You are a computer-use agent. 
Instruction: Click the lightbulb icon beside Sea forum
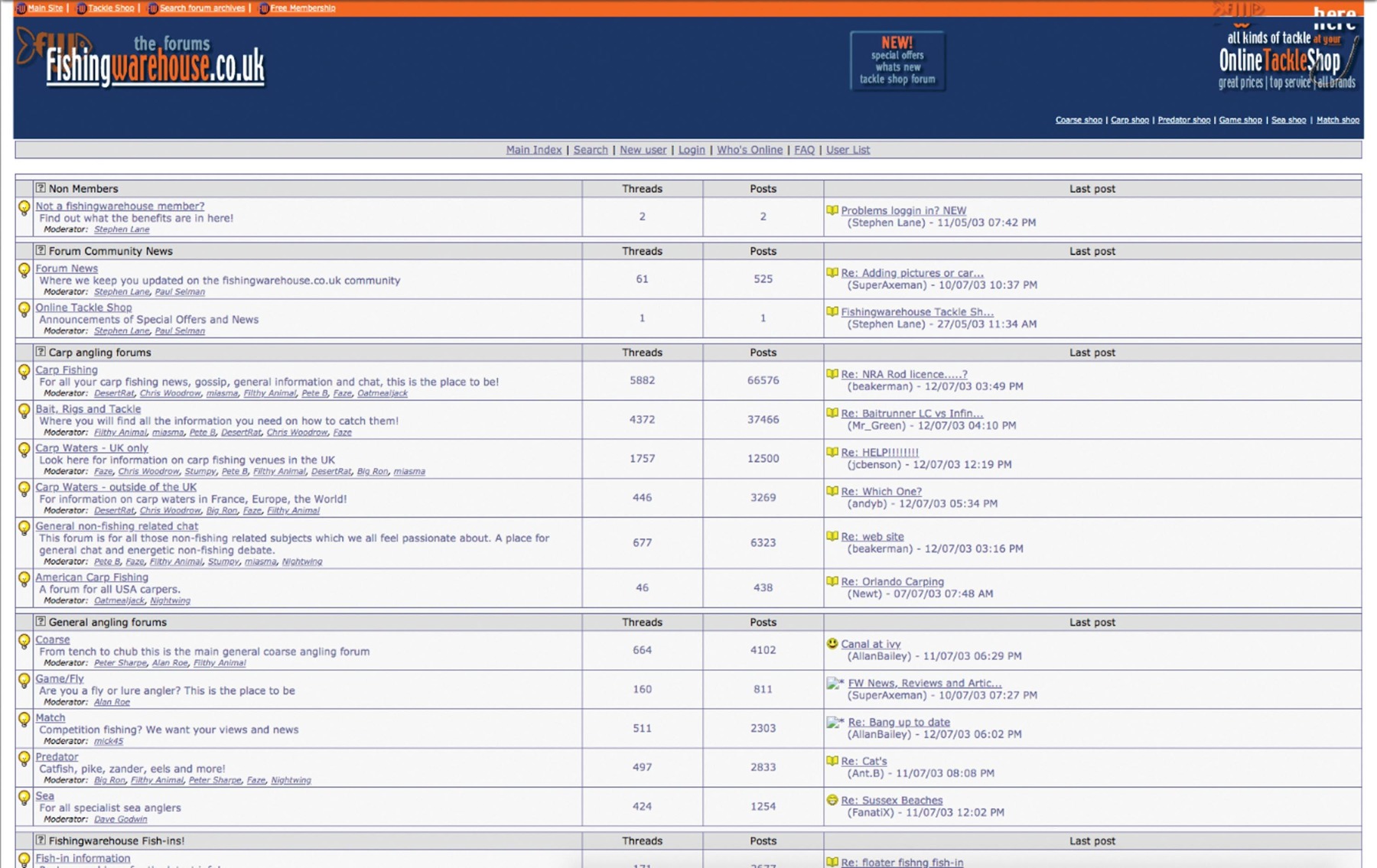(x=24, y=798)
